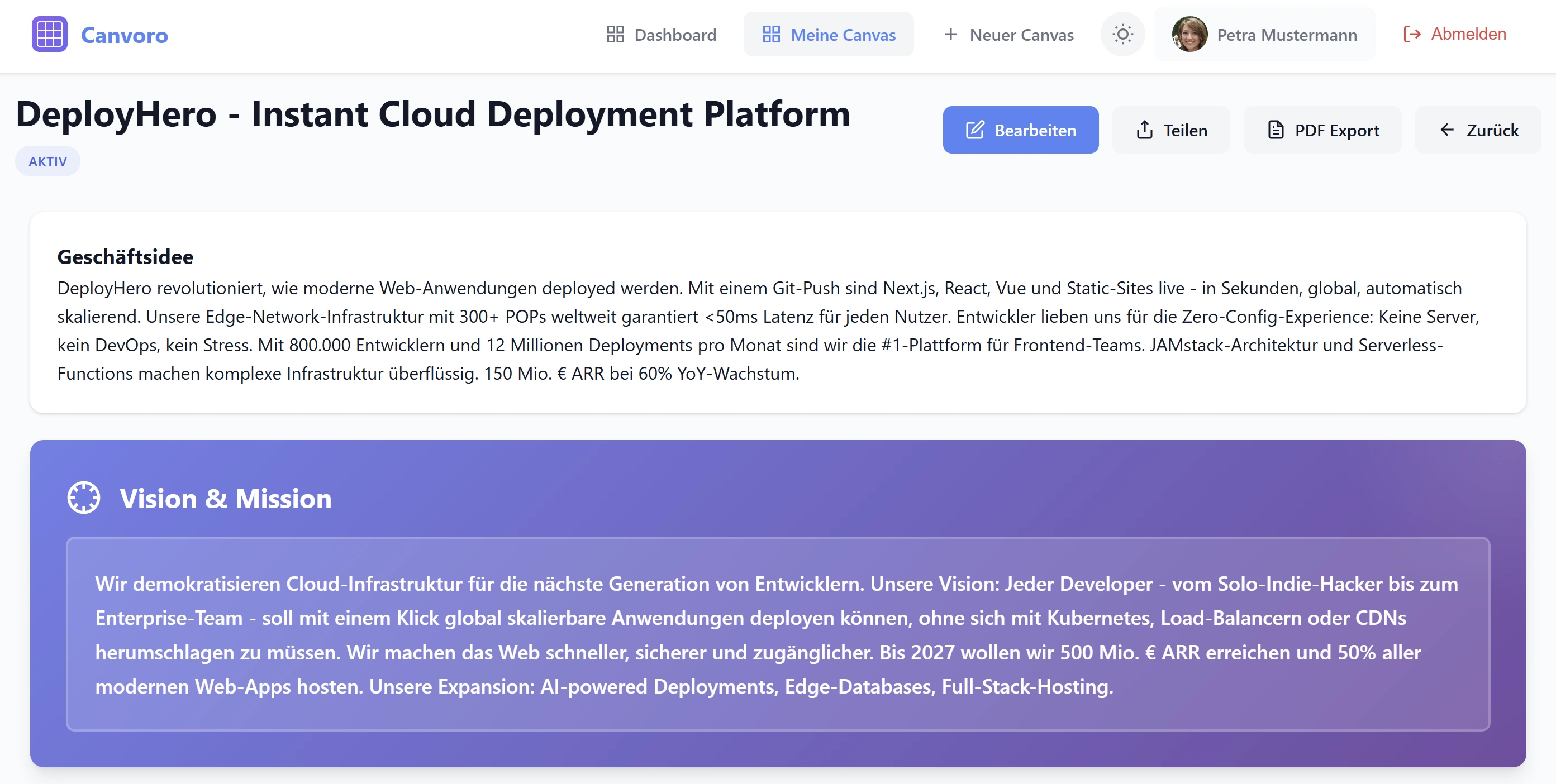Screen dimensions: 1556x784
Task: Click the PDF document icon
Action: (x=1275, y=130)
